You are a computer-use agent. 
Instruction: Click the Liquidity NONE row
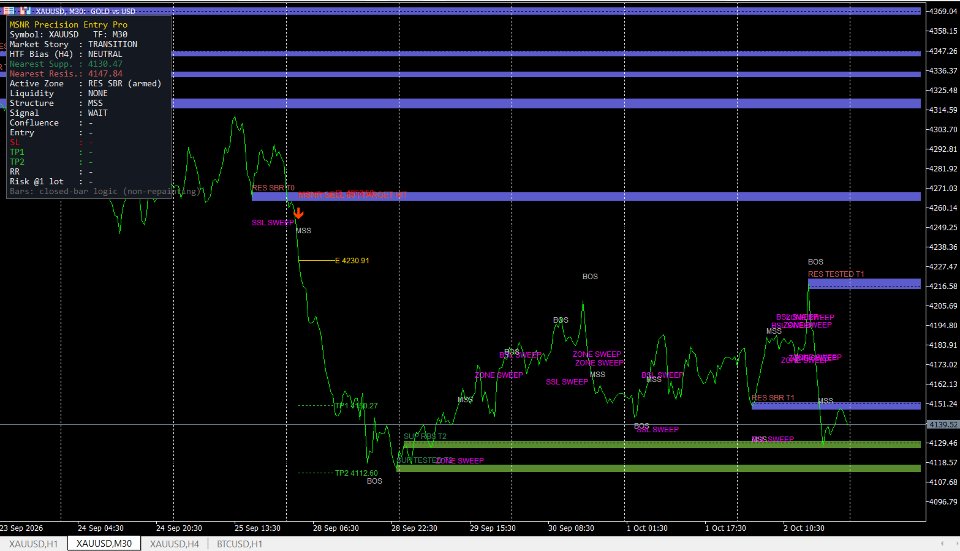click(59, 93)
